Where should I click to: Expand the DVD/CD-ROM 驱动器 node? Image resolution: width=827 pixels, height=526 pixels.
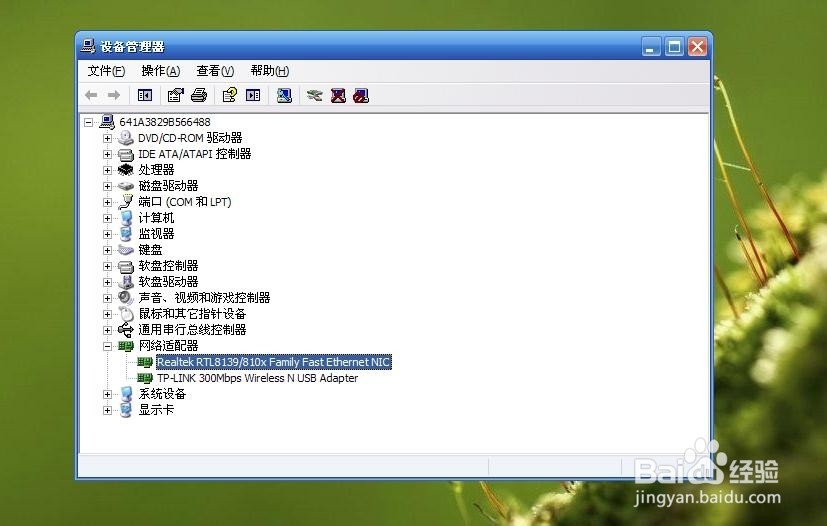click(107, 138)
